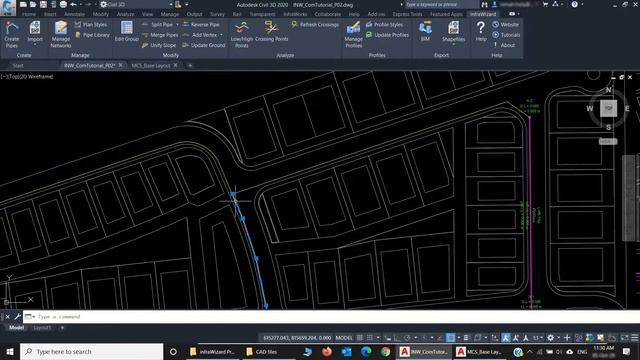Open Manage Profiles
This screenshot has height=360, width=640.
(x=353, y=35)
